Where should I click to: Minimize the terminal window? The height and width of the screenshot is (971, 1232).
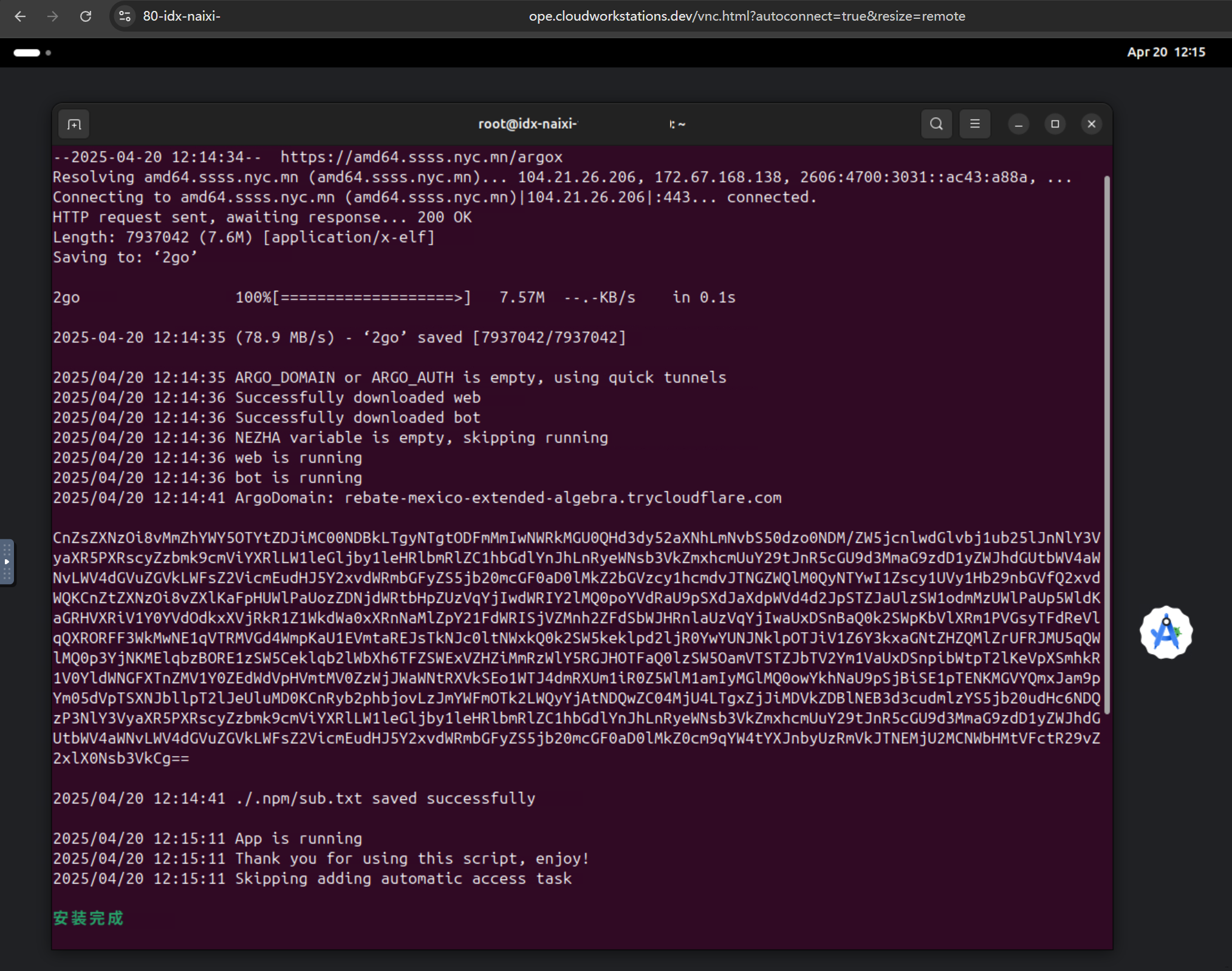[x=1018, y=124]
